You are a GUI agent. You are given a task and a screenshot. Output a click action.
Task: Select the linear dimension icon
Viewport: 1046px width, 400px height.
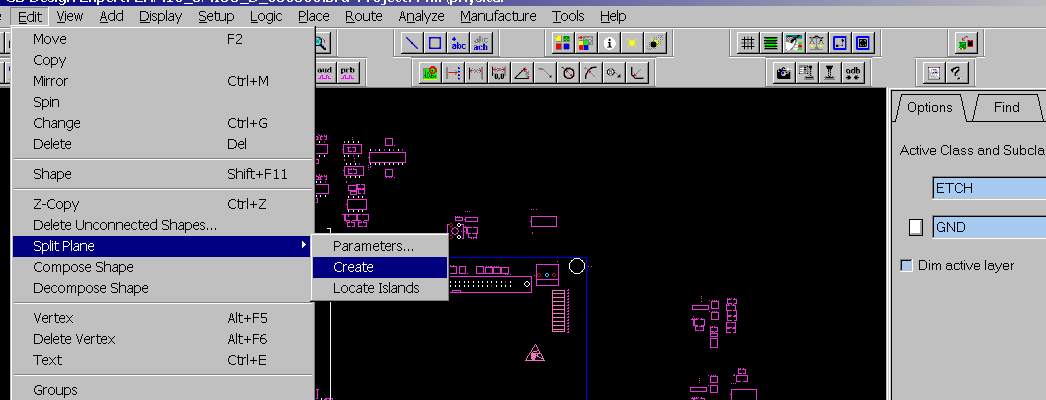point(476,73)
